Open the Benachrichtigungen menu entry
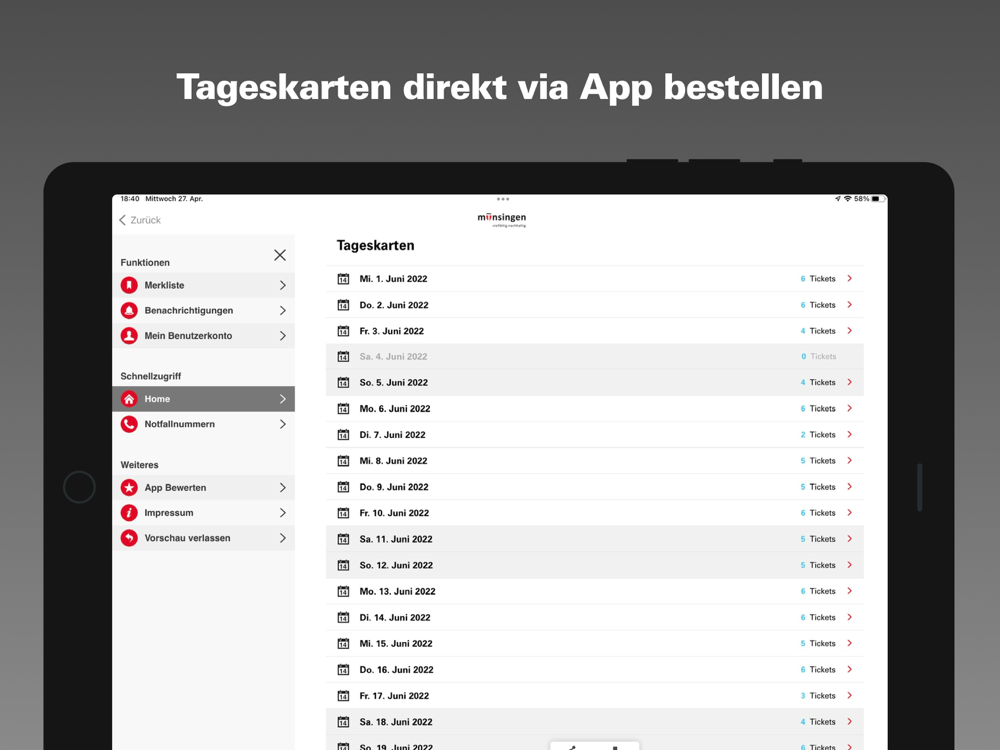Screen dimensions: 1000x750 click(203, 311)
